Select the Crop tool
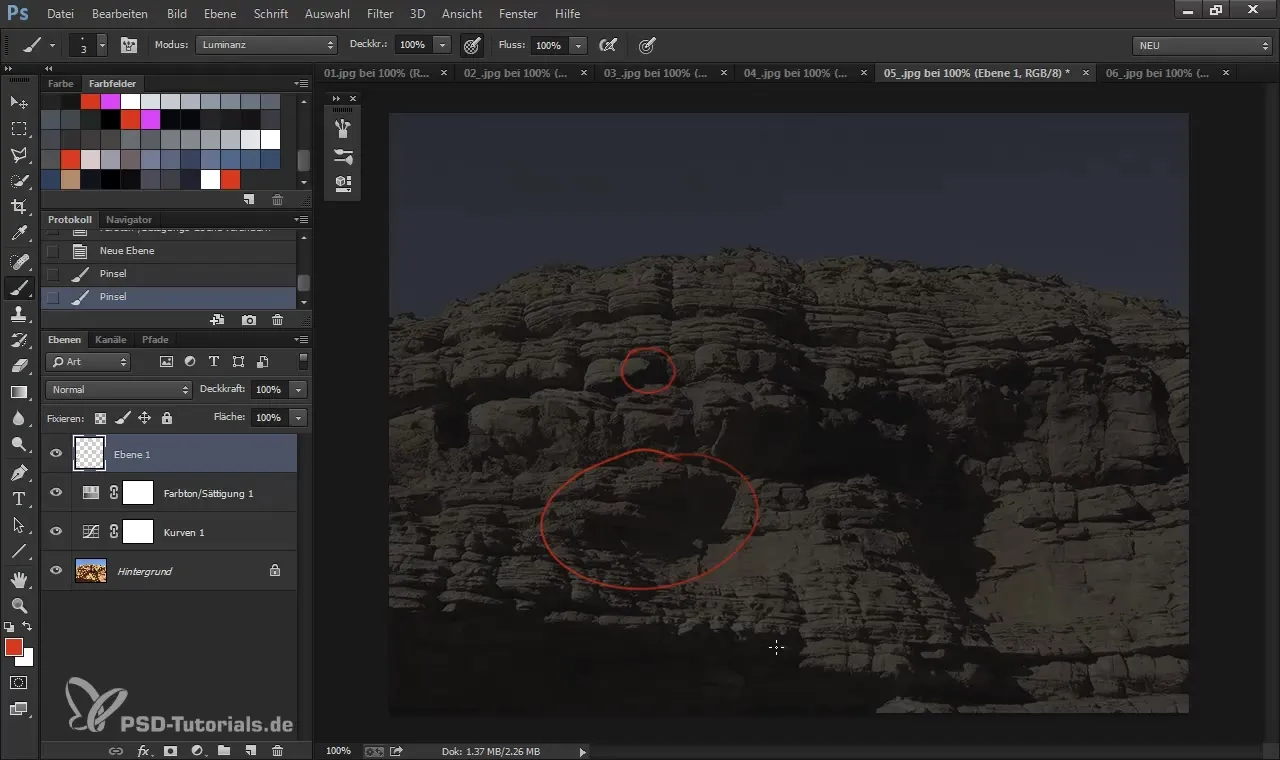The height and width of the screenshot is (760, 1280). (x=19, y=206)
